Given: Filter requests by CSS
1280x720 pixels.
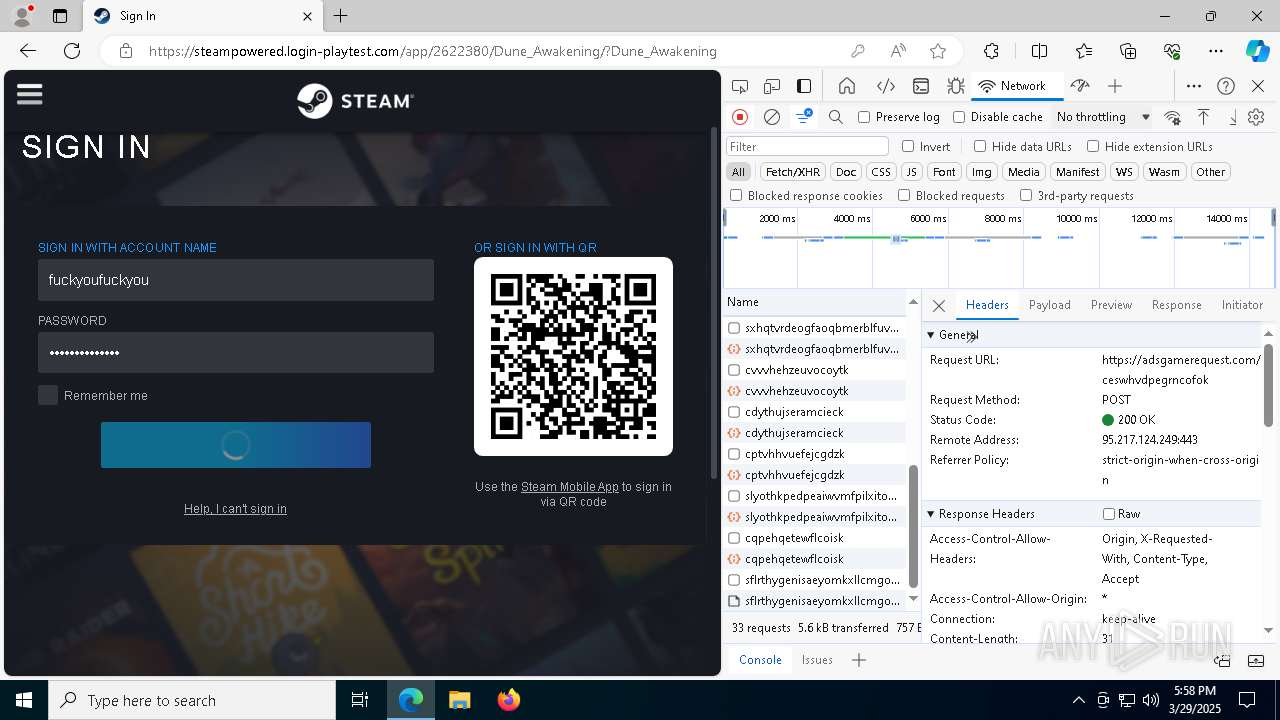Looking at the screenshot, I should [880, 172].
